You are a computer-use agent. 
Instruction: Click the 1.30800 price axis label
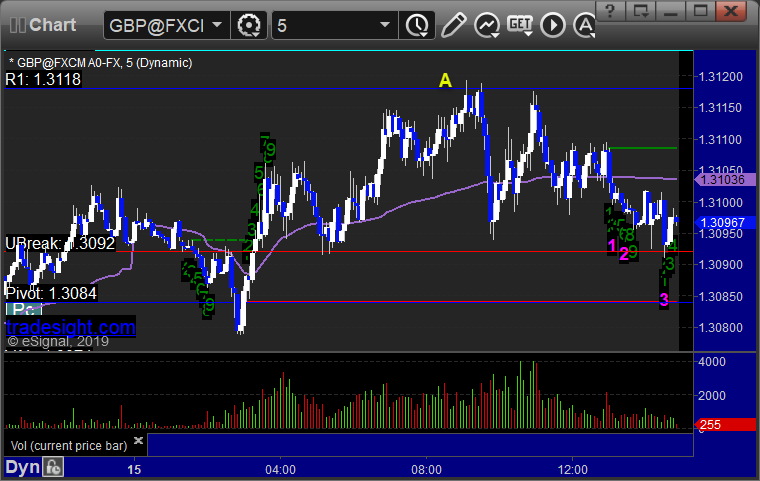[720, 328]
